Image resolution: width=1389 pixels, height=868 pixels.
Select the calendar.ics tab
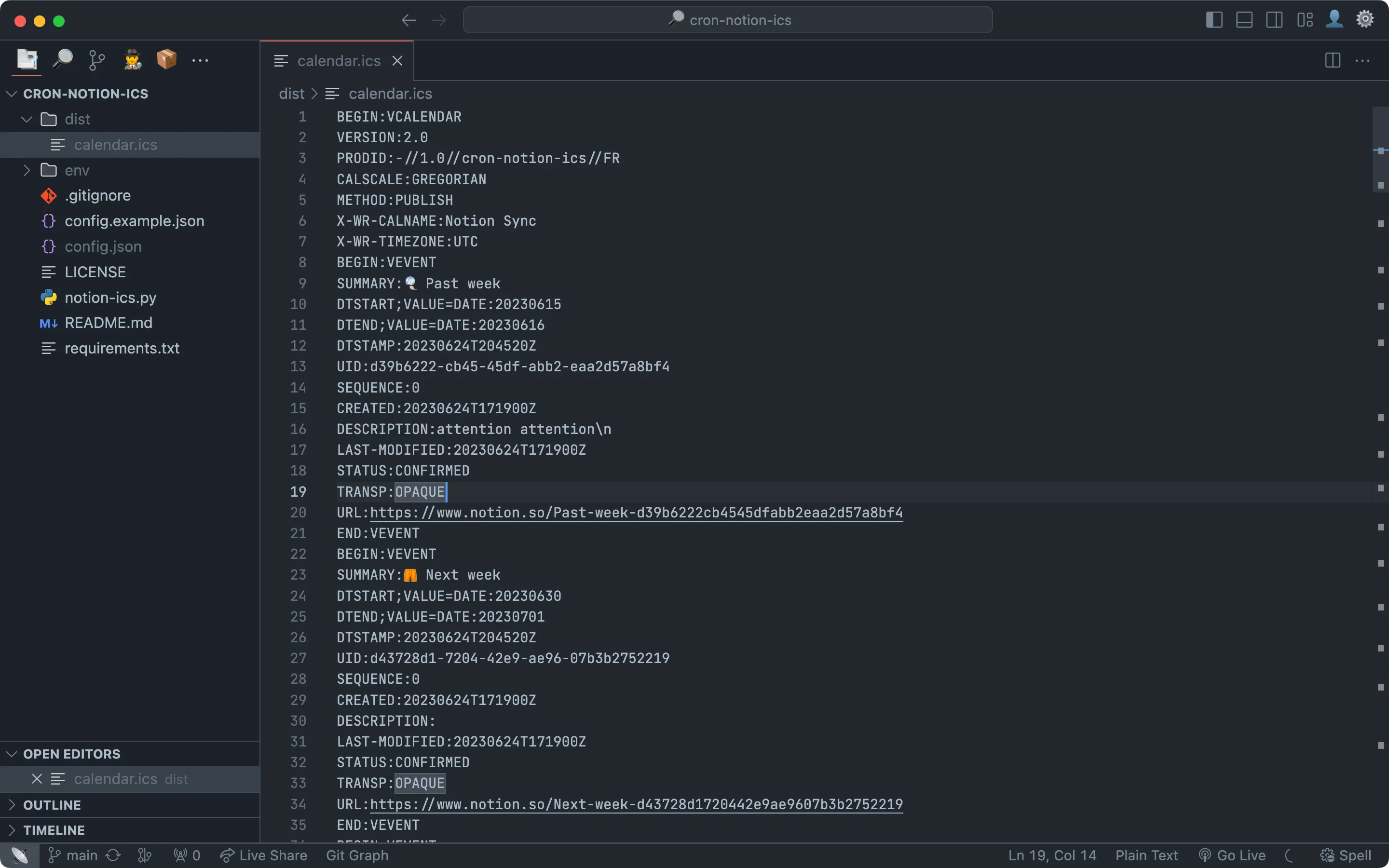(x=337, y=61)
